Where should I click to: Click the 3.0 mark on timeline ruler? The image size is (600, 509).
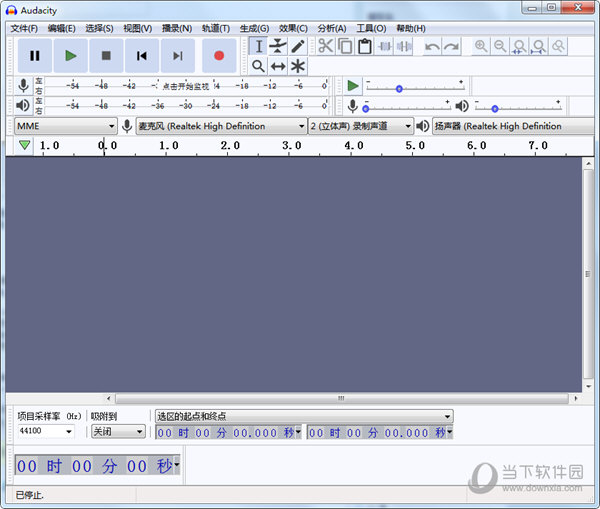[292, 146]
